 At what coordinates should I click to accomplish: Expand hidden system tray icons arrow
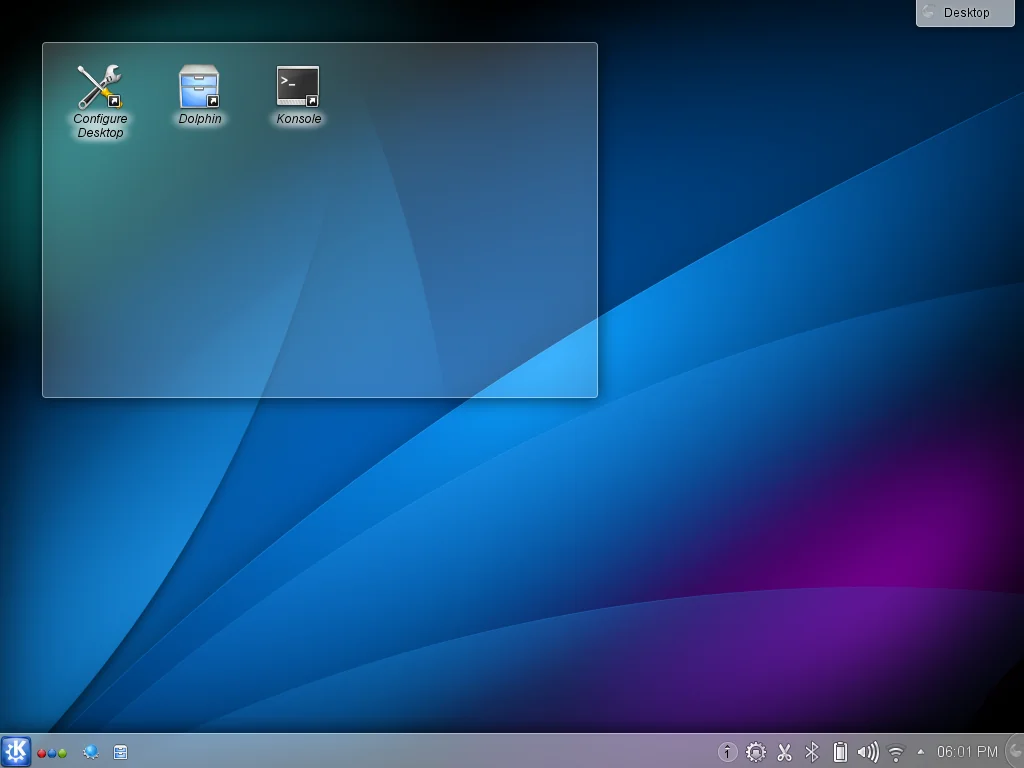[920, 752]
